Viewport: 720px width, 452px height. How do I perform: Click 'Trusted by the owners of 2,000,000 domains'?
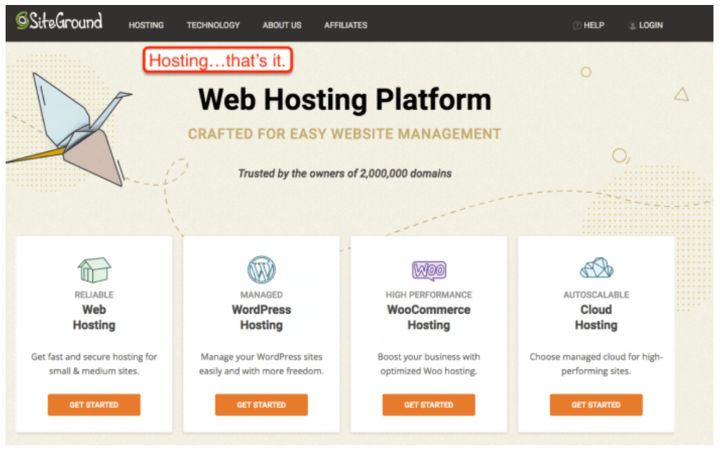click(345, 173)
